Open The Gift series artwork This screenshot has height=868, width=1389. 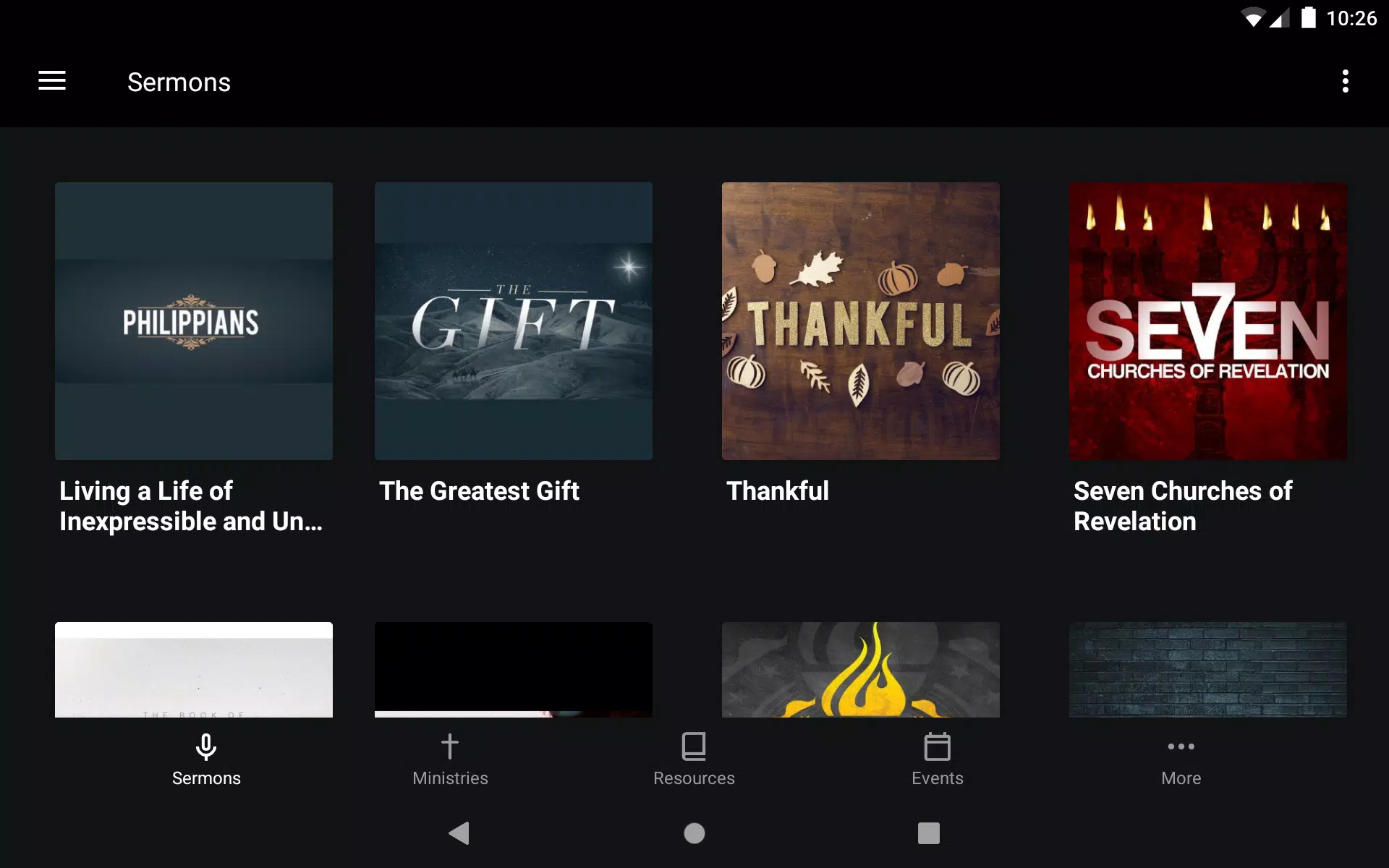pyautogui.click(x=514, y=321)
